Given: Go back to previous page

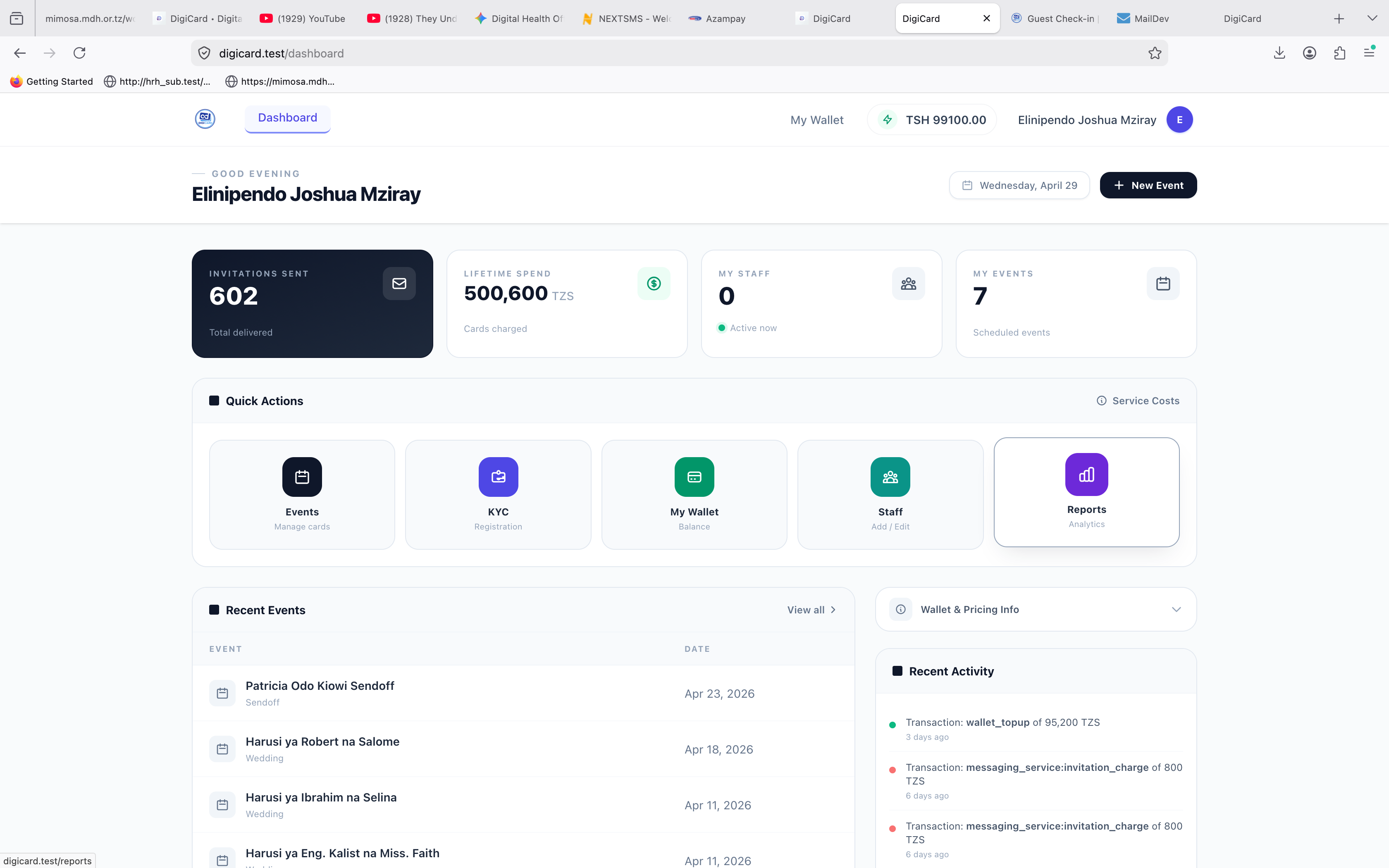Looking at the screenshot, I should click(19, 53).
